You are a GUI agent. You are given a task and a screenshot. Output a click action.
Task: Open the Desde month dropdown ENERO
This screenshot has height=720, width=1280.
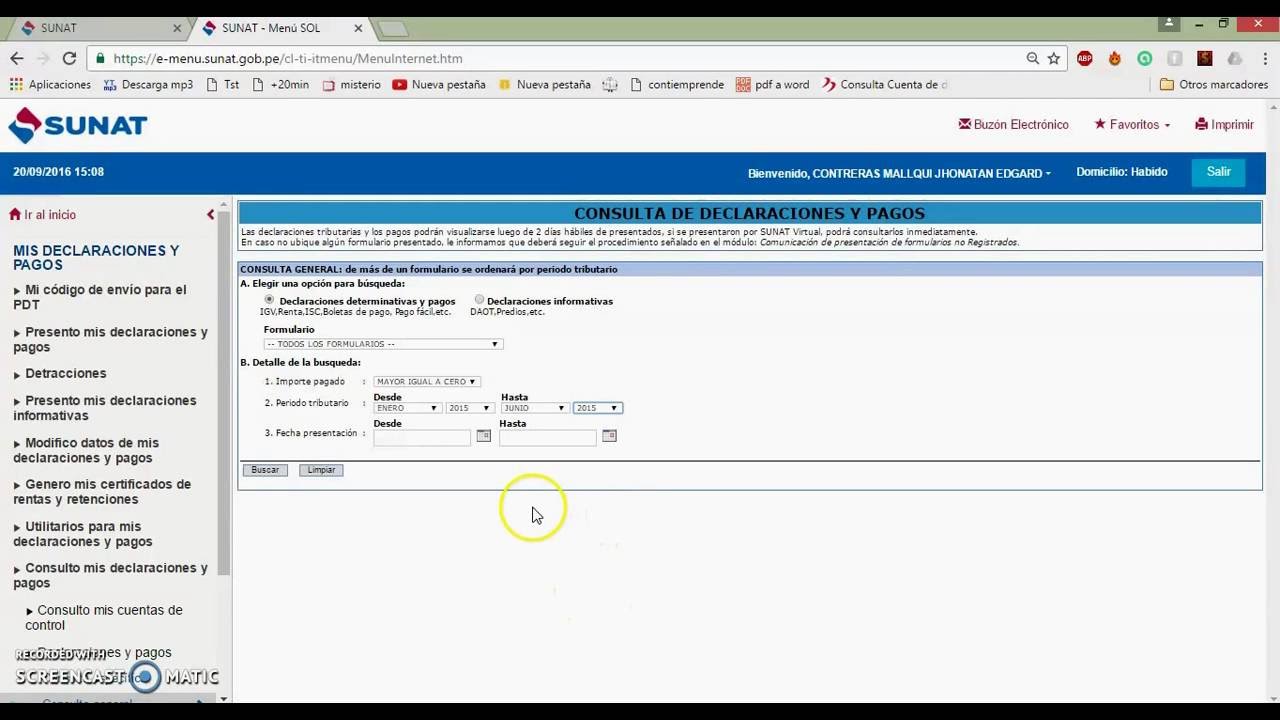click(406, 408)
